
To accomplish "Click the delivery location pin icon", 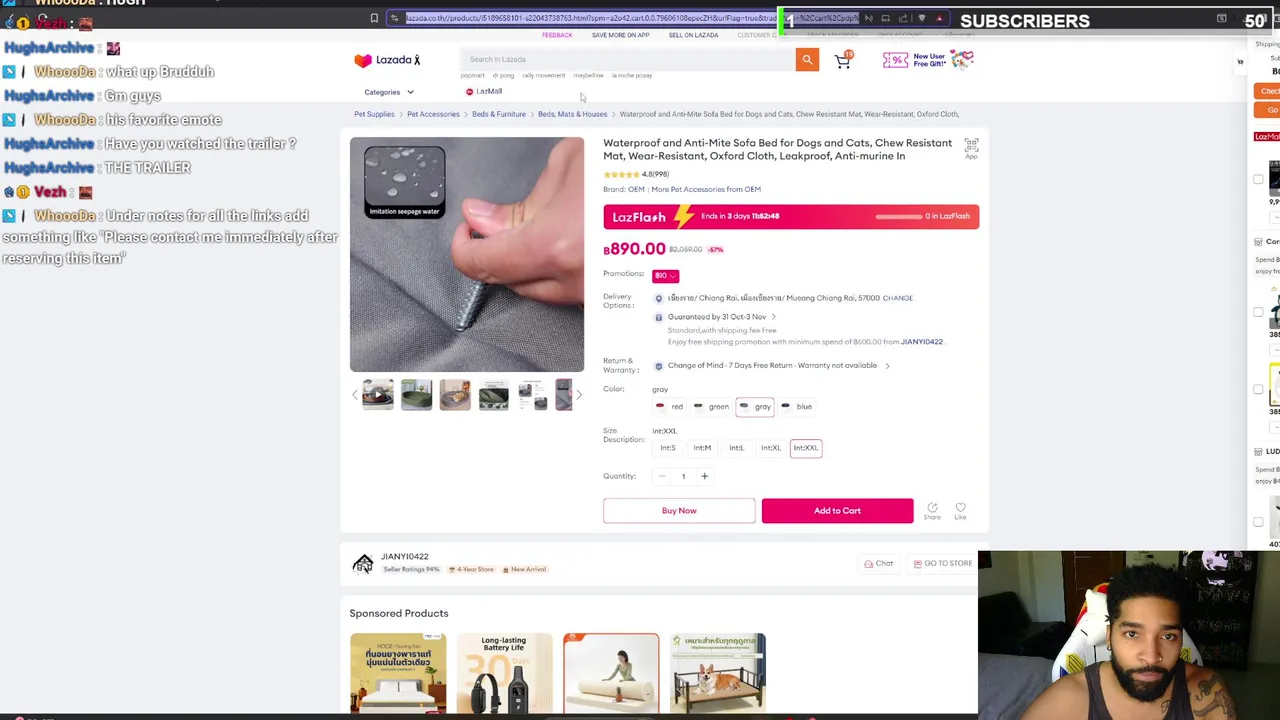I will (x=658, y=298).
